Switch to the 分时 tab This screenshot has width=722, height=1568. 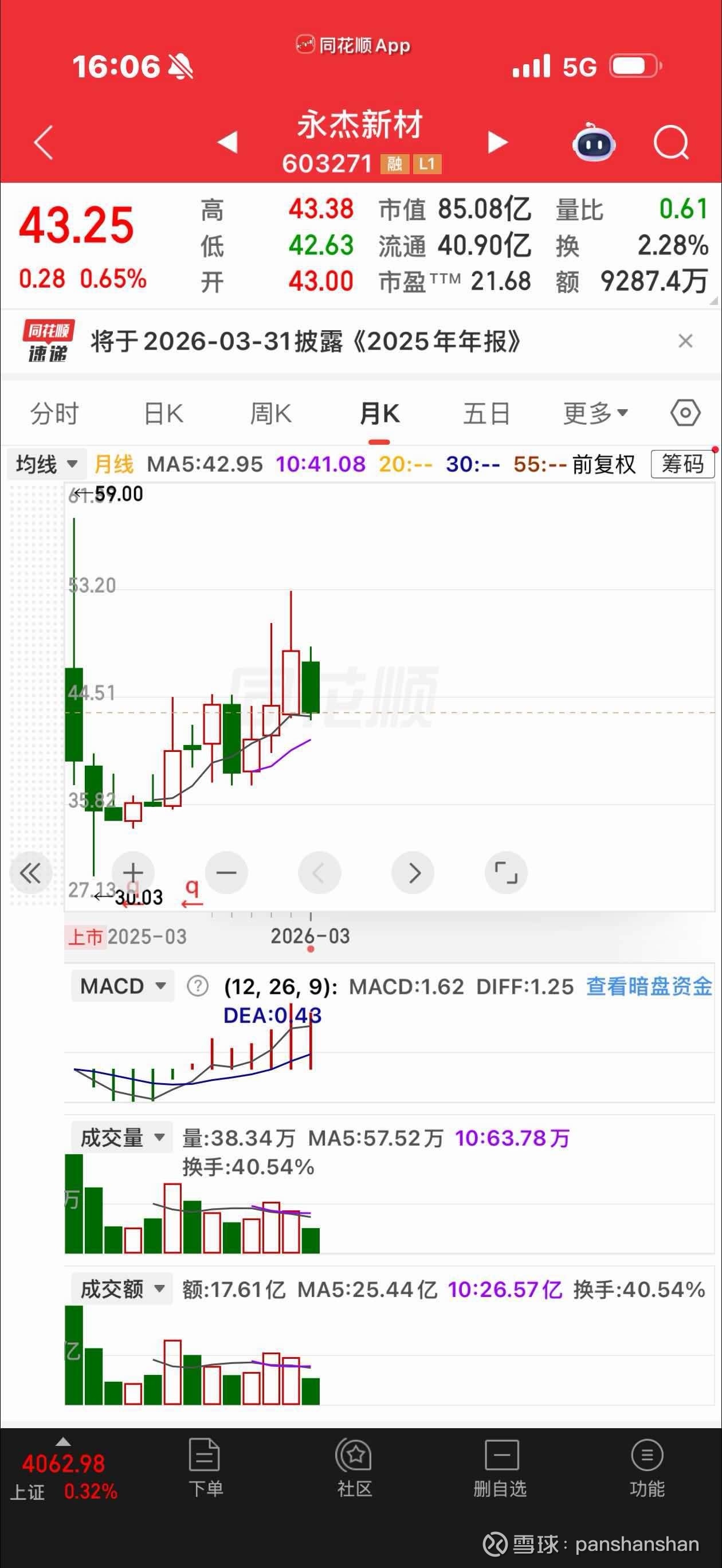54,414
